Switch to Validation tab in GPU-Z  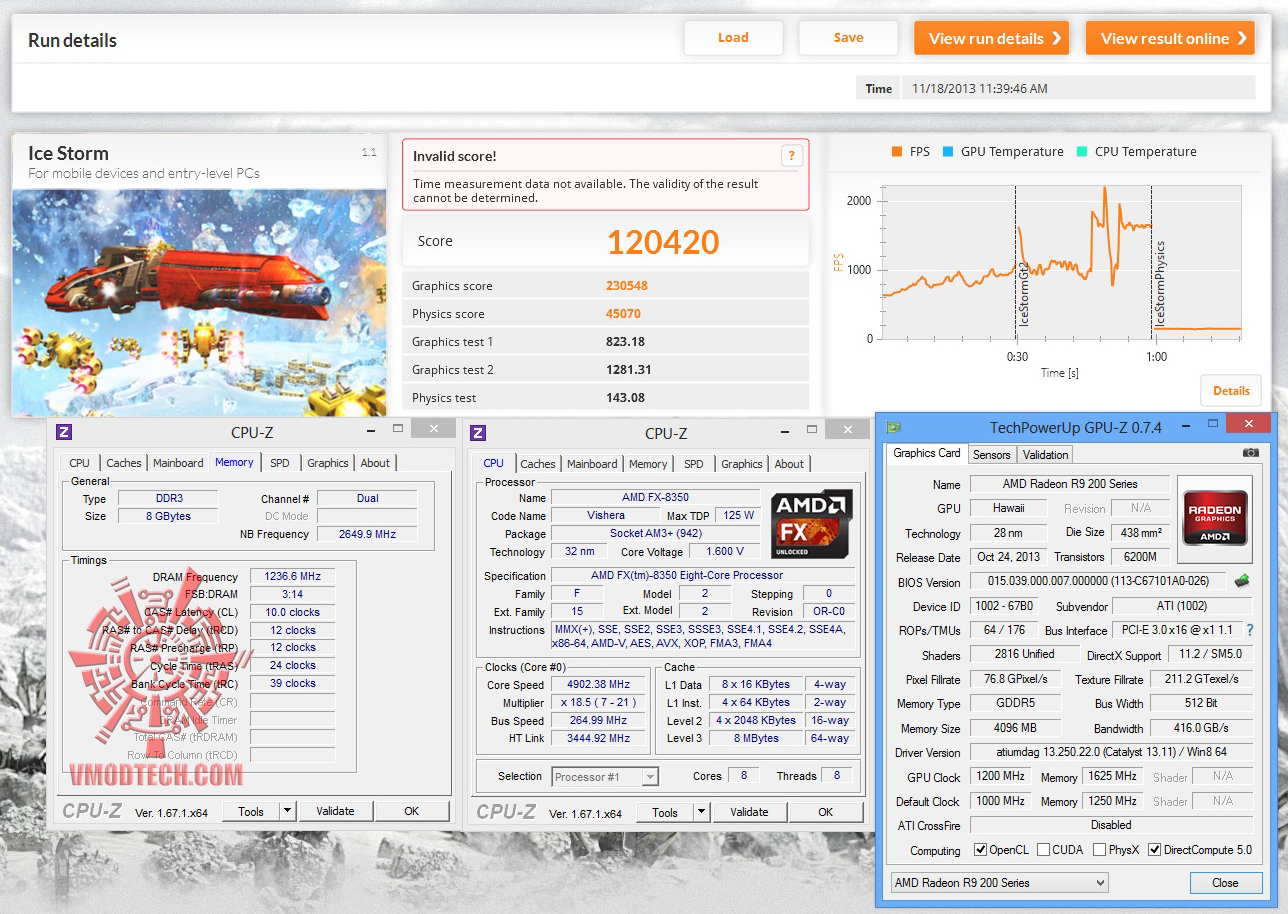1046,454
